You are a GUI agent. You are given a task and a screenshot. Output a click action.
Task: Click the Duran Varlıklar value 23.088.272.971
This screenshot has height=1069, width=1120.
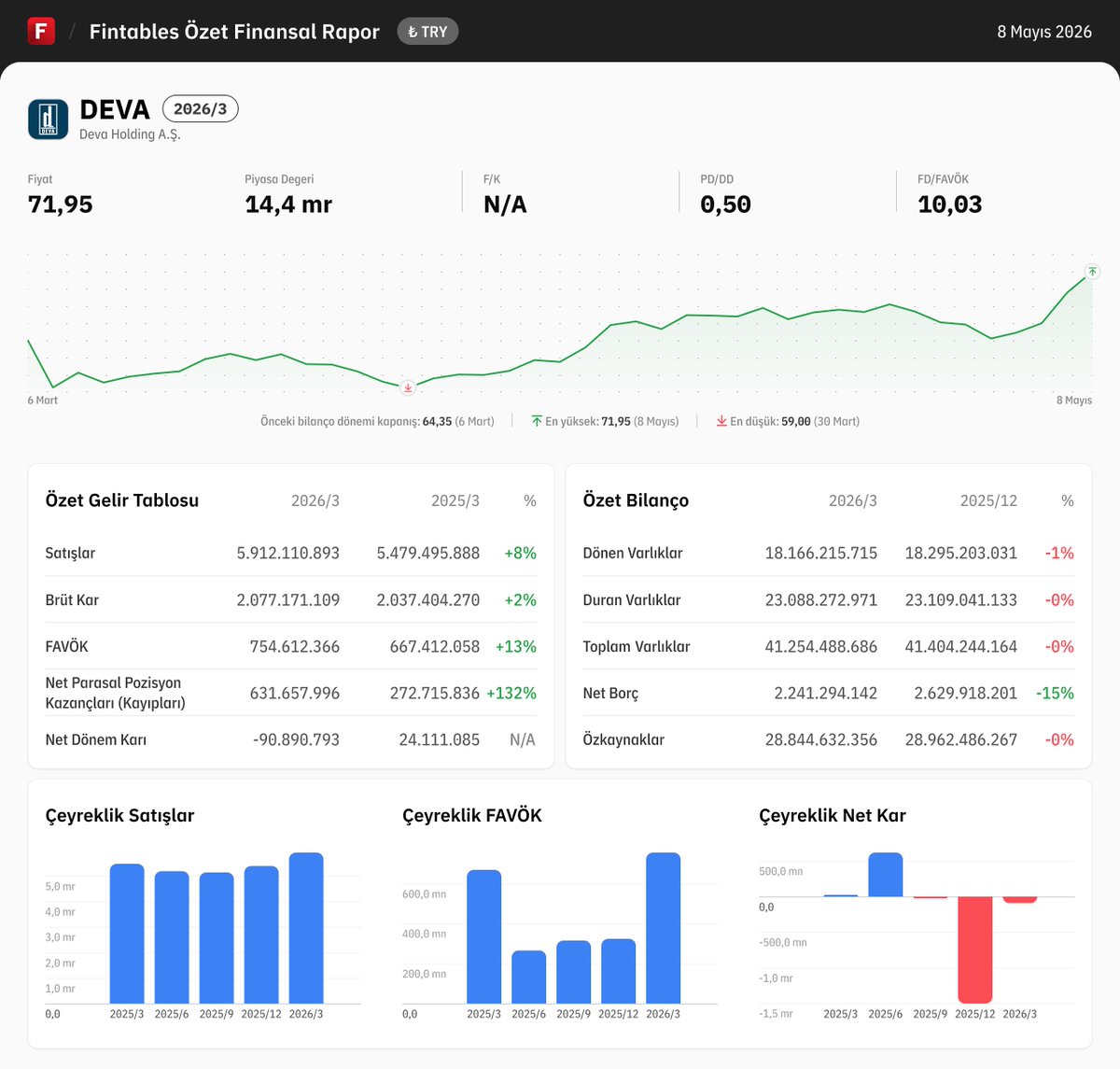click(x=821, y=599)
